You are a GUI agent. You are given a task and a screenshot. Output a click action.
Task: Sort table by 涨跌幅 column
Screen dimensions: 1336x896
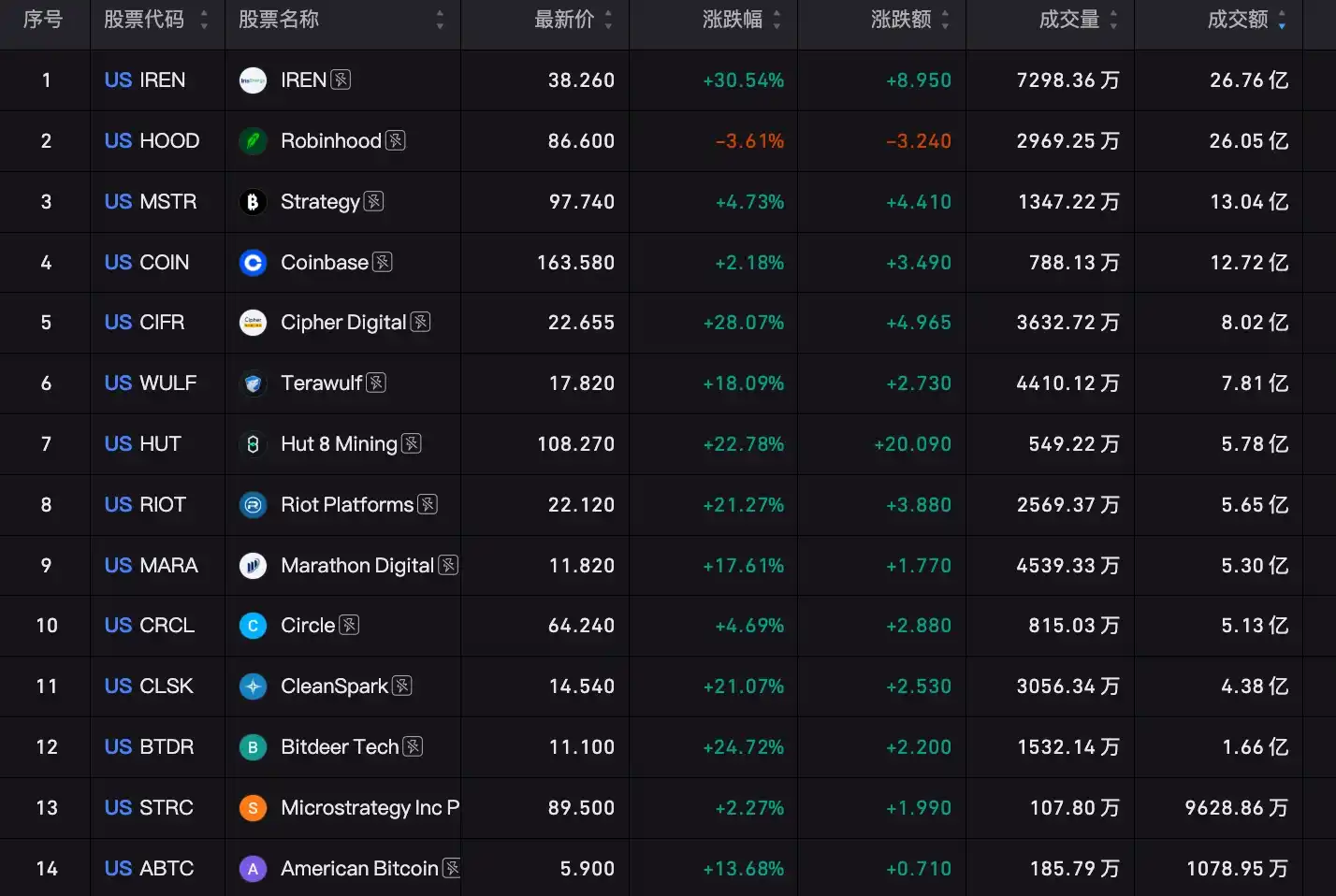[777, 20]
